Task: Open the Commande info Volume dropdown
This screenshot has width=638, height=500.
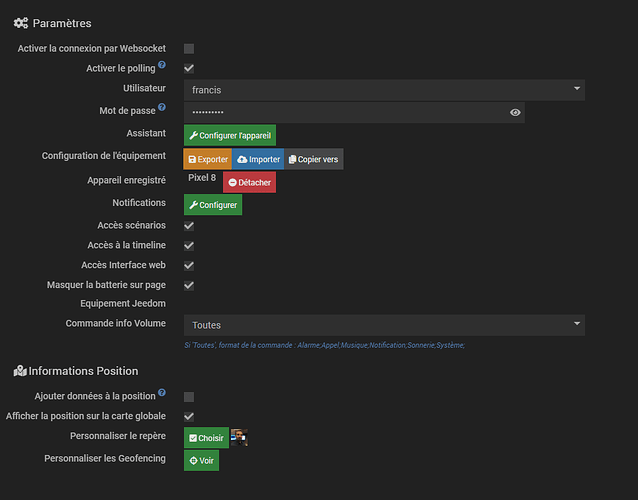Action: point(384,325)
